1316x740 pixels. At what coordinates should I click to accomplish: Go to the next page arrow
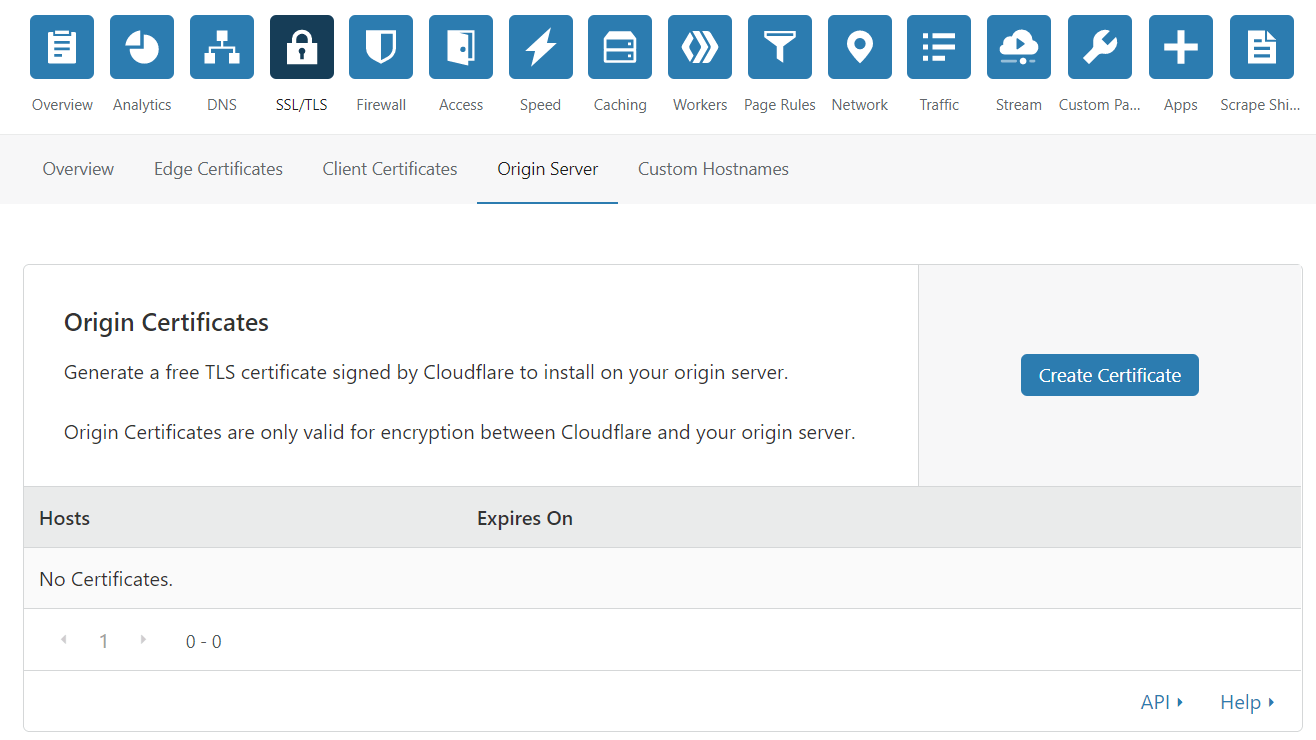[x=143, y=640]
